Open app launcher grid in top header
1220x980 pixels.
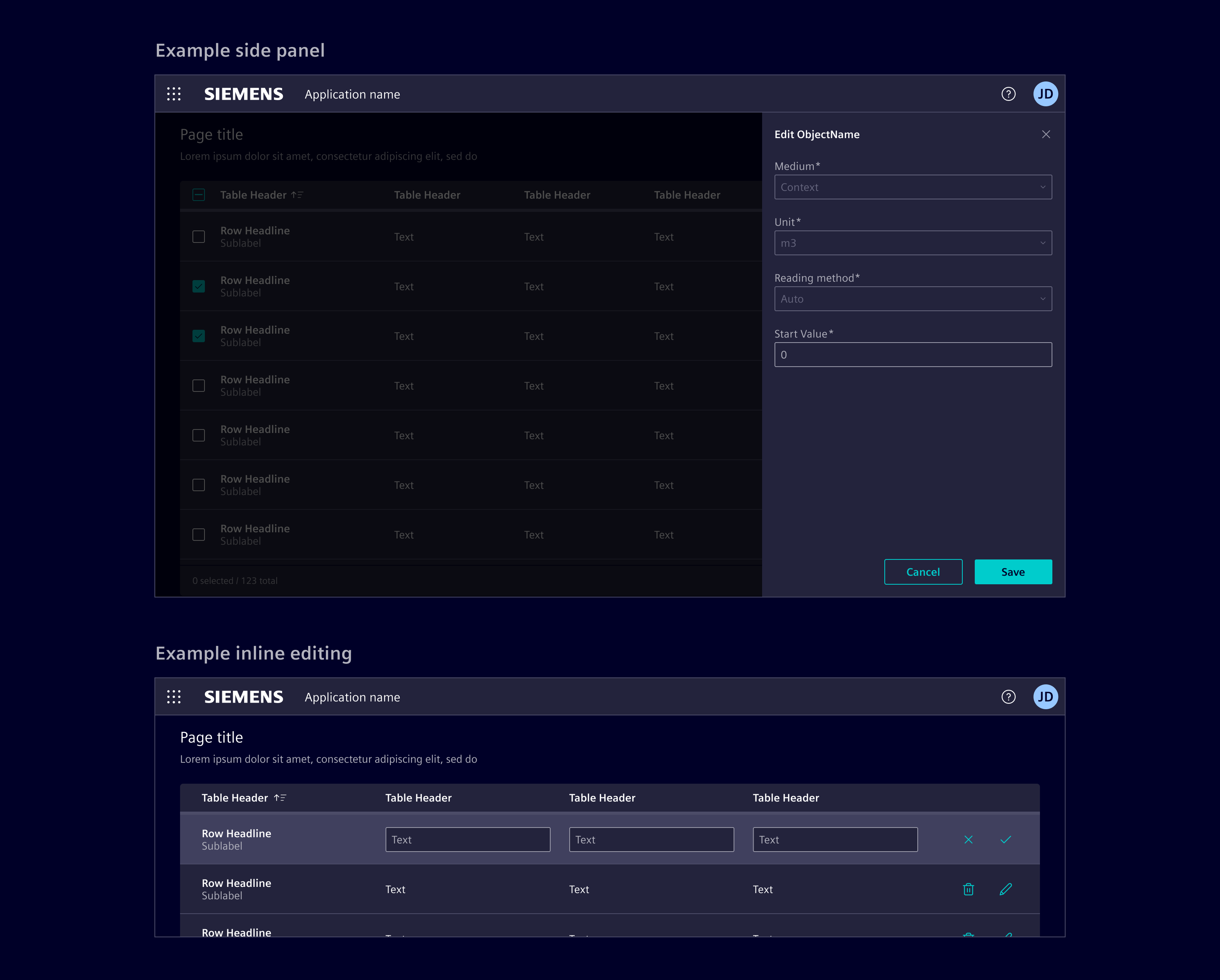174,94
